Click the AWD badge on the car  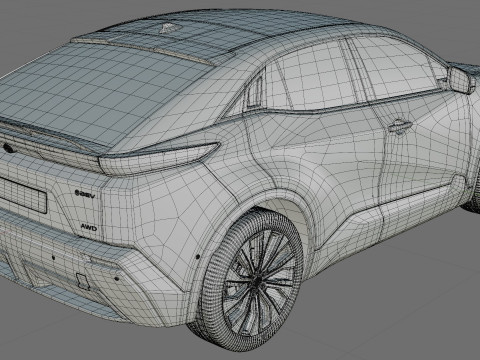point(89,228)
